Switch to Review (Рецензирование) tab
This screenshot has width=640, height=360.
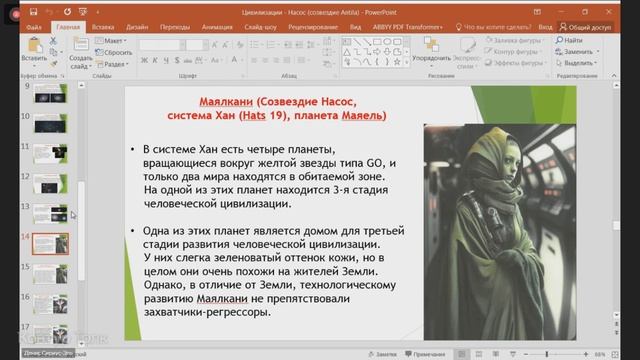point(313,27)
